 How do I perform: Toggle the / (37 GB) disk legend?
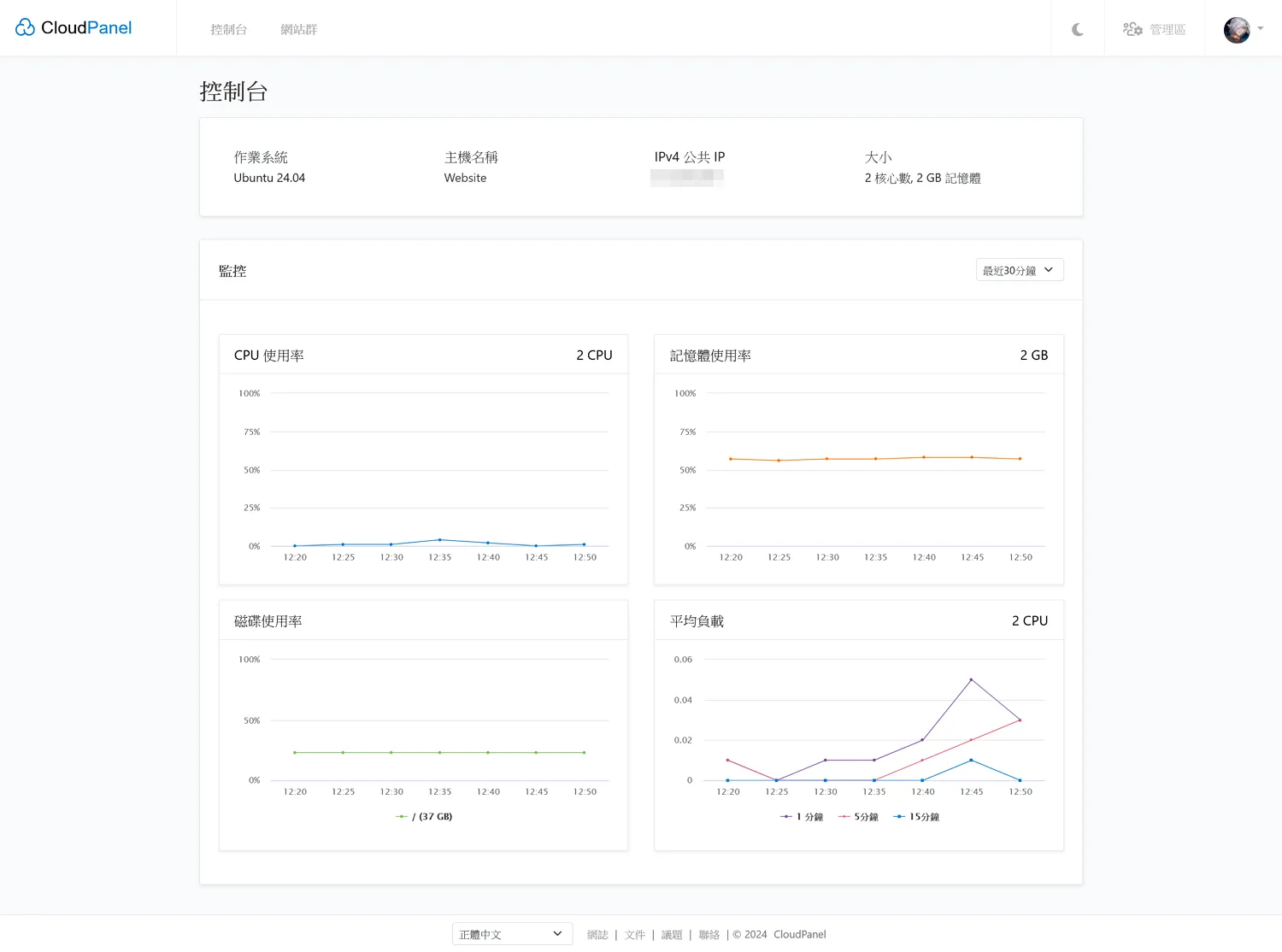pyautogui.click(x=425, y=817)
